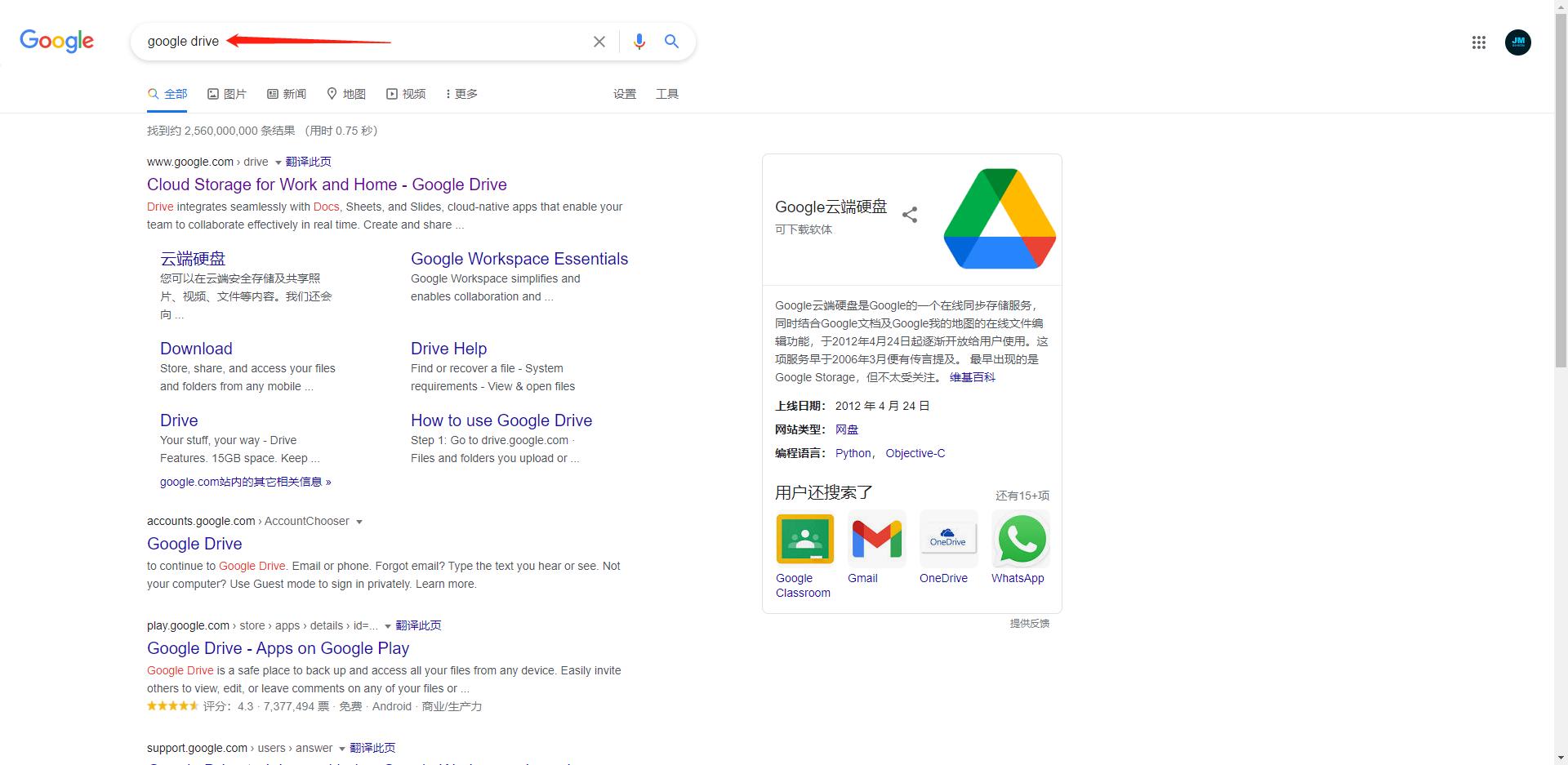This screenshot has width=1568, height=765.
Task: Select the WhatsApp related search icon
Action: pos(1020,539)
